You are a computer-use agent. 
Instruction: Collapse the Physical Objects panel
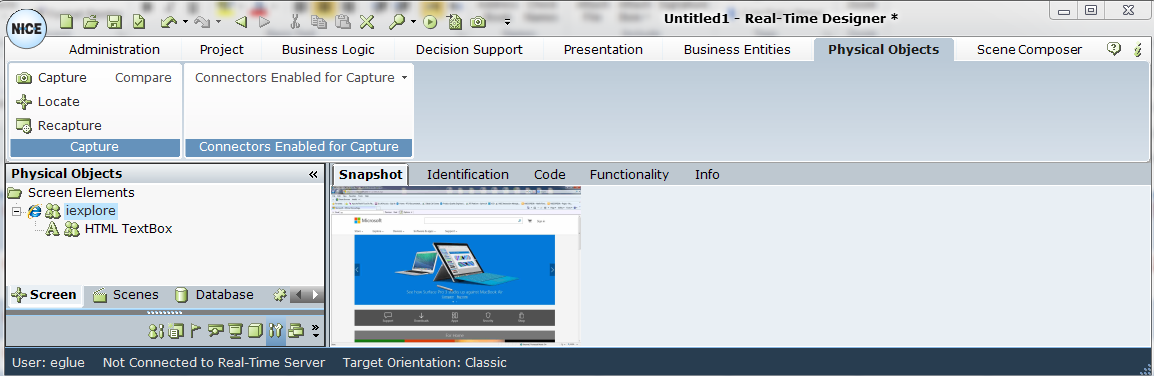point(313,174)
